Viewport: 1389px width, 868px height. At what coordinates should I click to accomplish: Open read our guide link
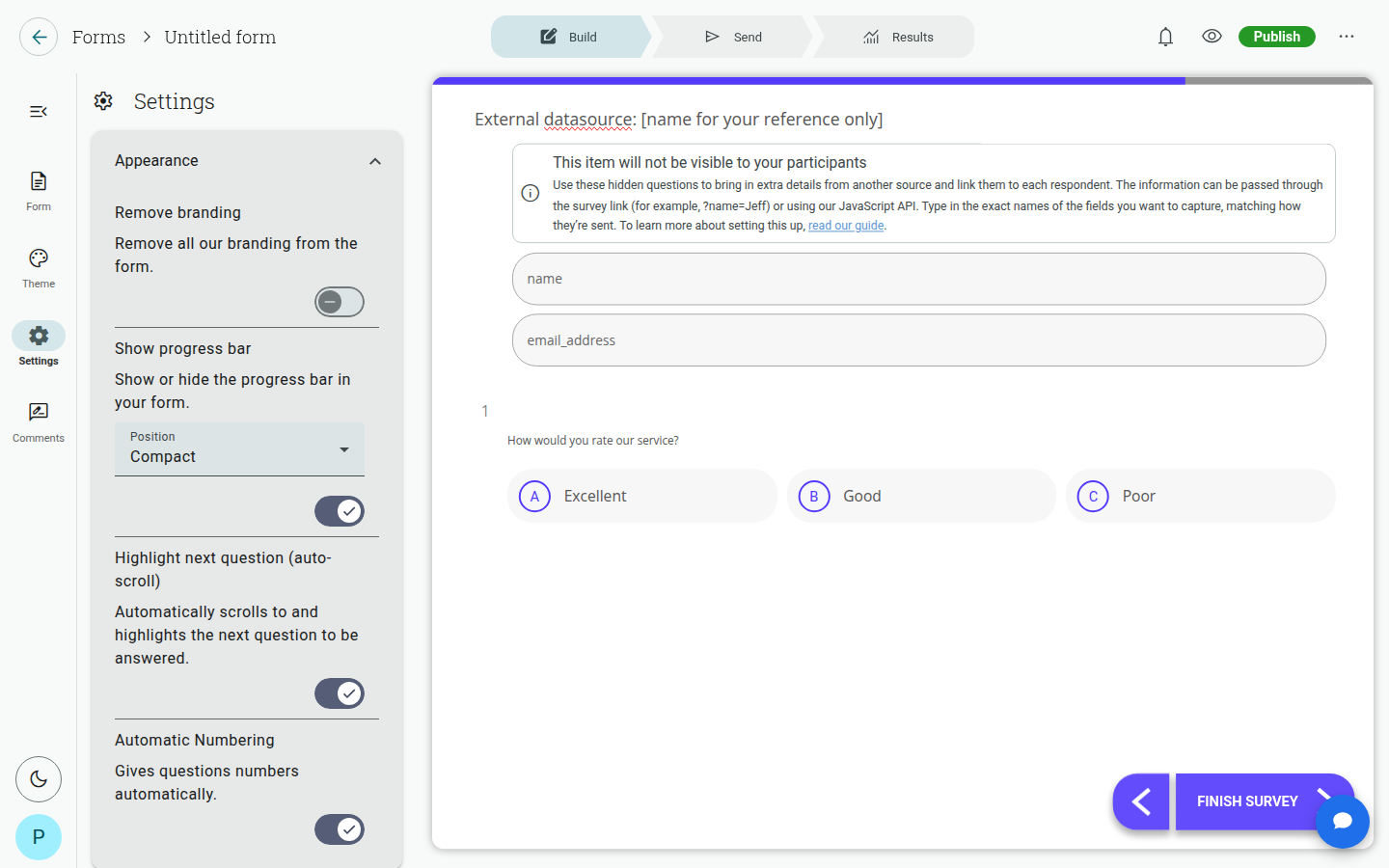pyautogui.click(x=846, y=226)
